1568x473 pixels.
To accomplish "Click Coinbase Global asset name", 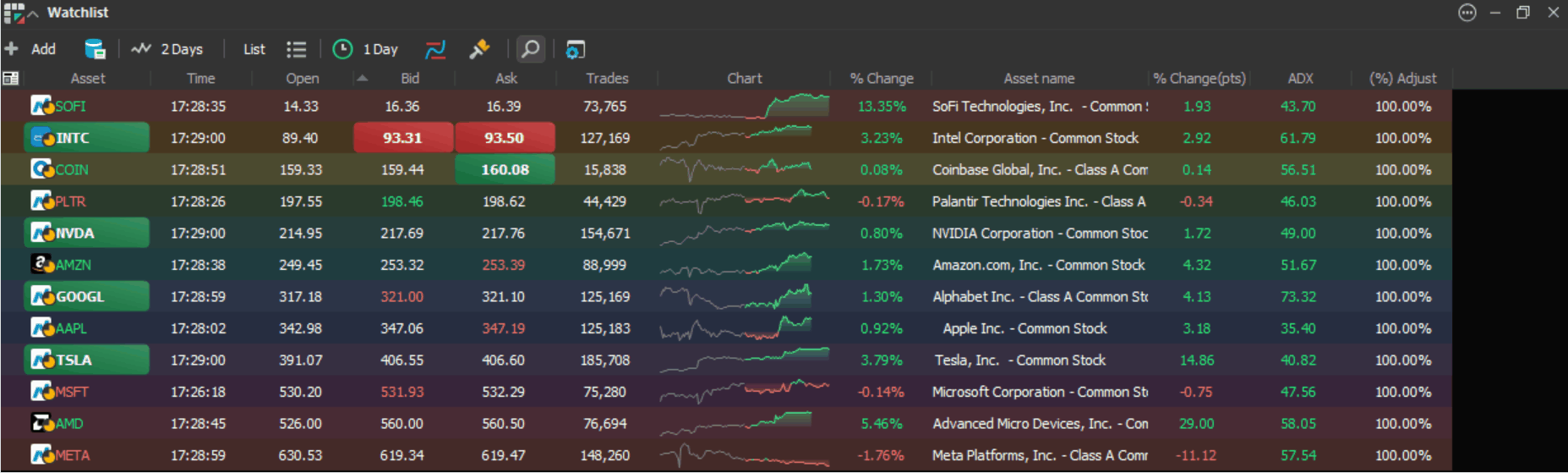I will [1040, 170].
